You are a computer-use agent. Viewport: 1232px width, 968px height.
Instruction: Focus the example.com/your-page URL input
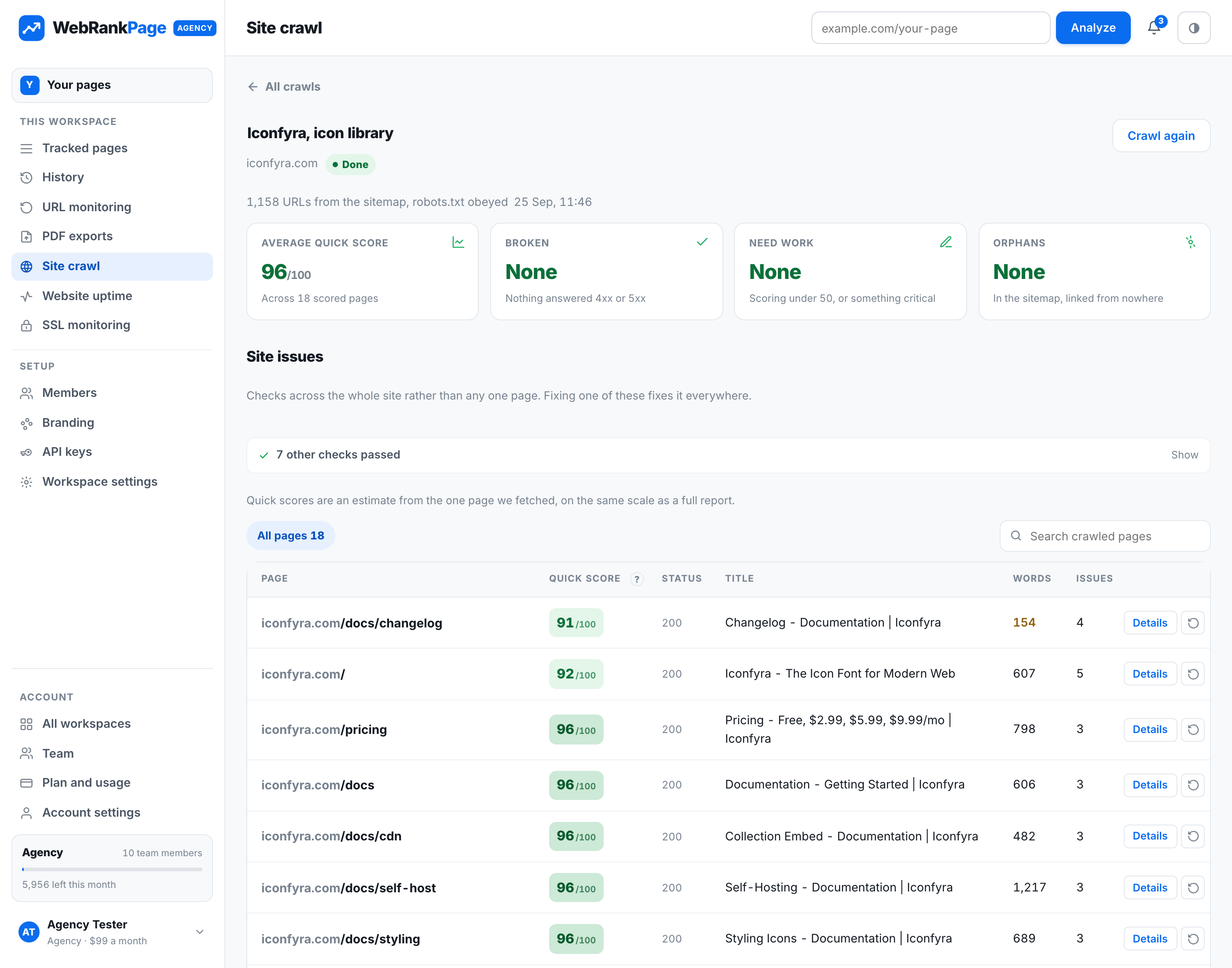pyautogui.click(x=931, y=28)
